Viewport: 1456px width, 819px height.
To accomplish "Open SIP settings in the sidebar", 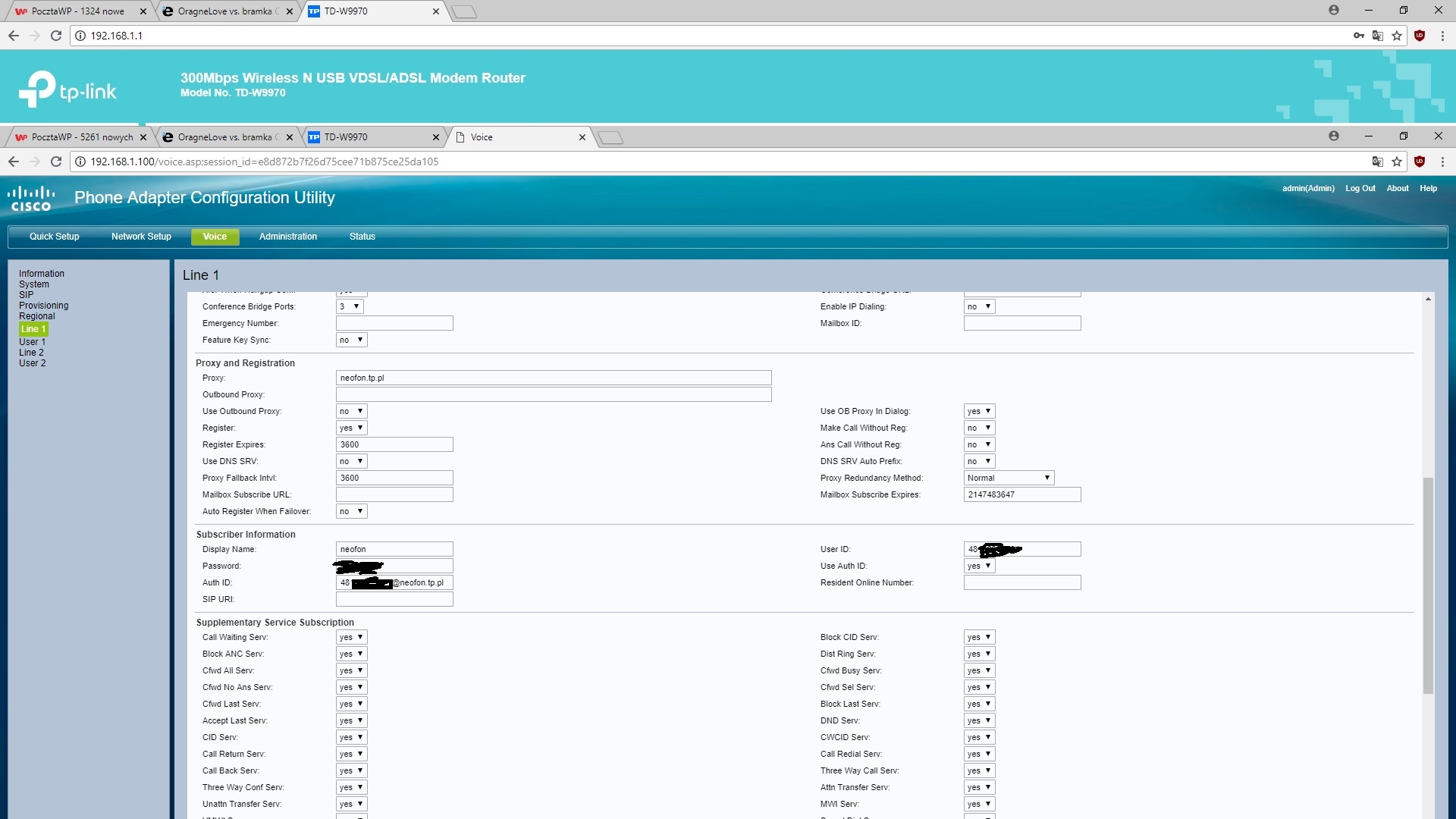I will click(26, 295).
